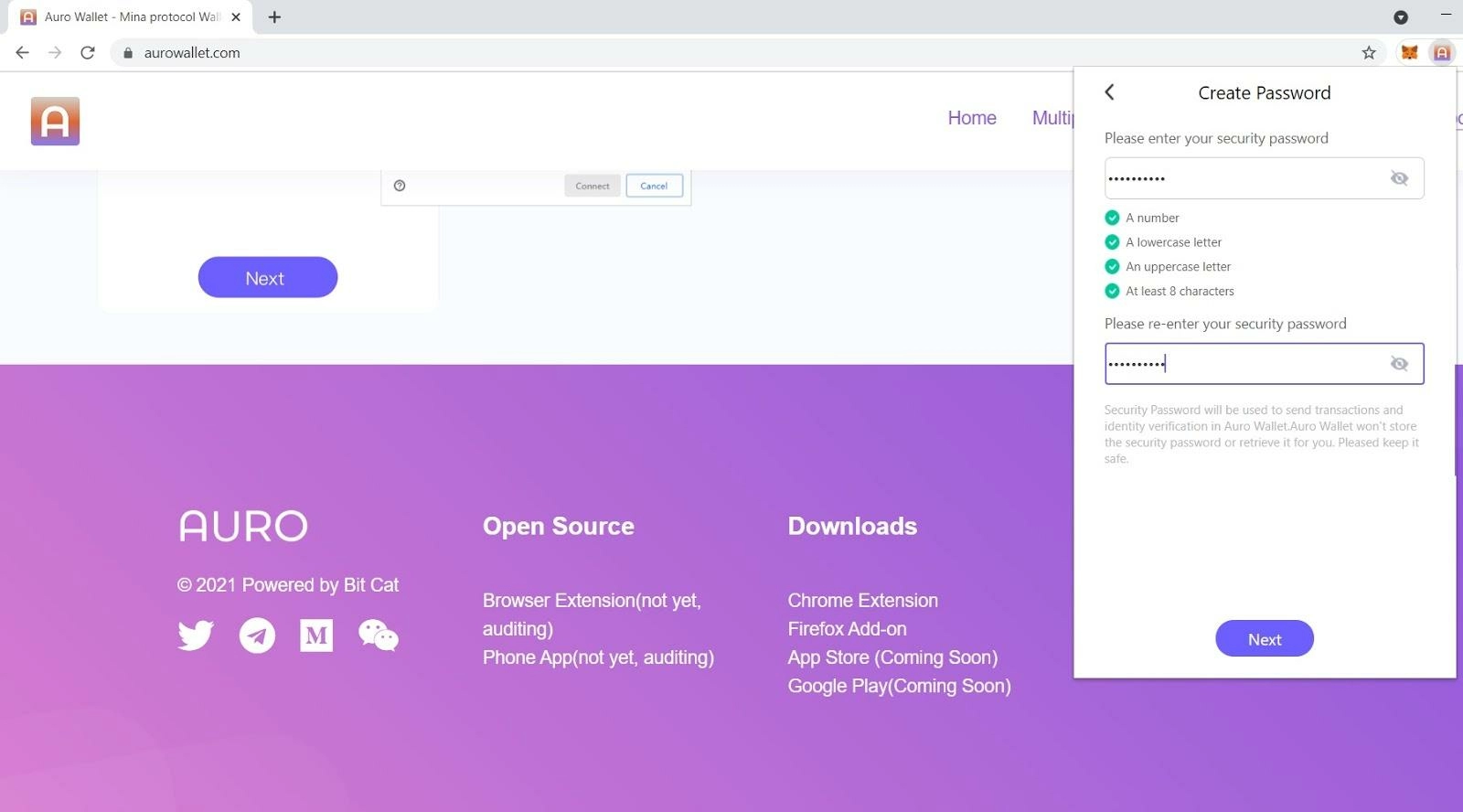Click the browser forward arrow
The height and width of the screenshot is (812, 1463).
(55, 52)
